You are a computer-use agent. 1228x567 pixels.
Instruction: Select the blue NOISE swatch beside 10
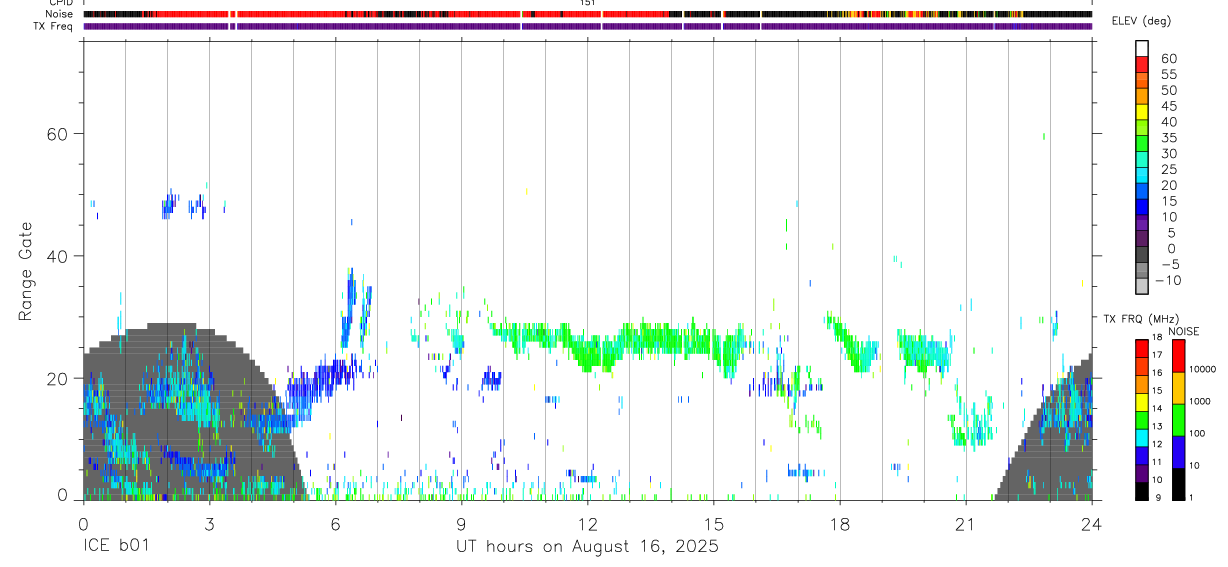coord(1178,452)
